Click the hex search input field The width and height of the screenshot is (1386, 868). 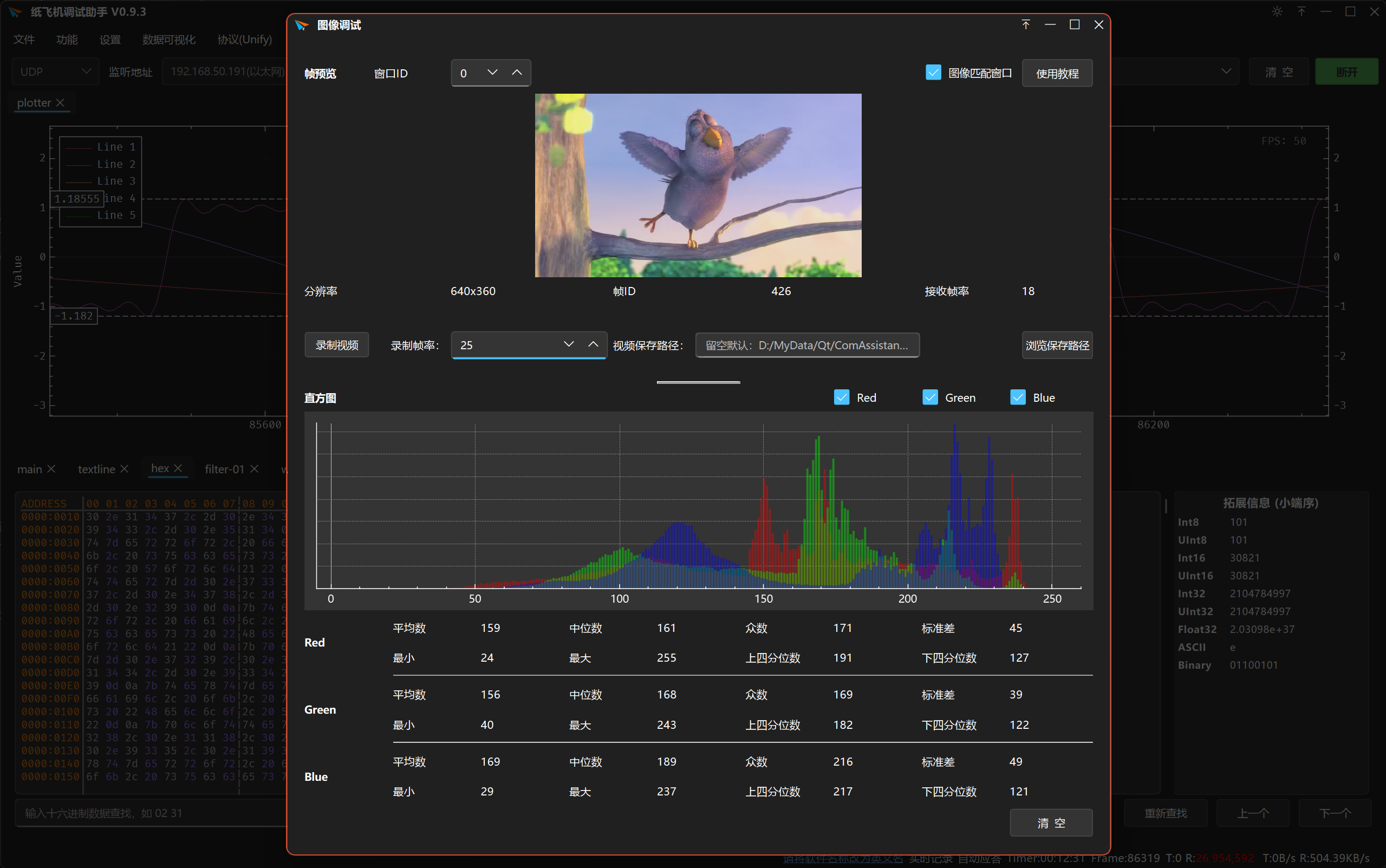coord(151,813)
